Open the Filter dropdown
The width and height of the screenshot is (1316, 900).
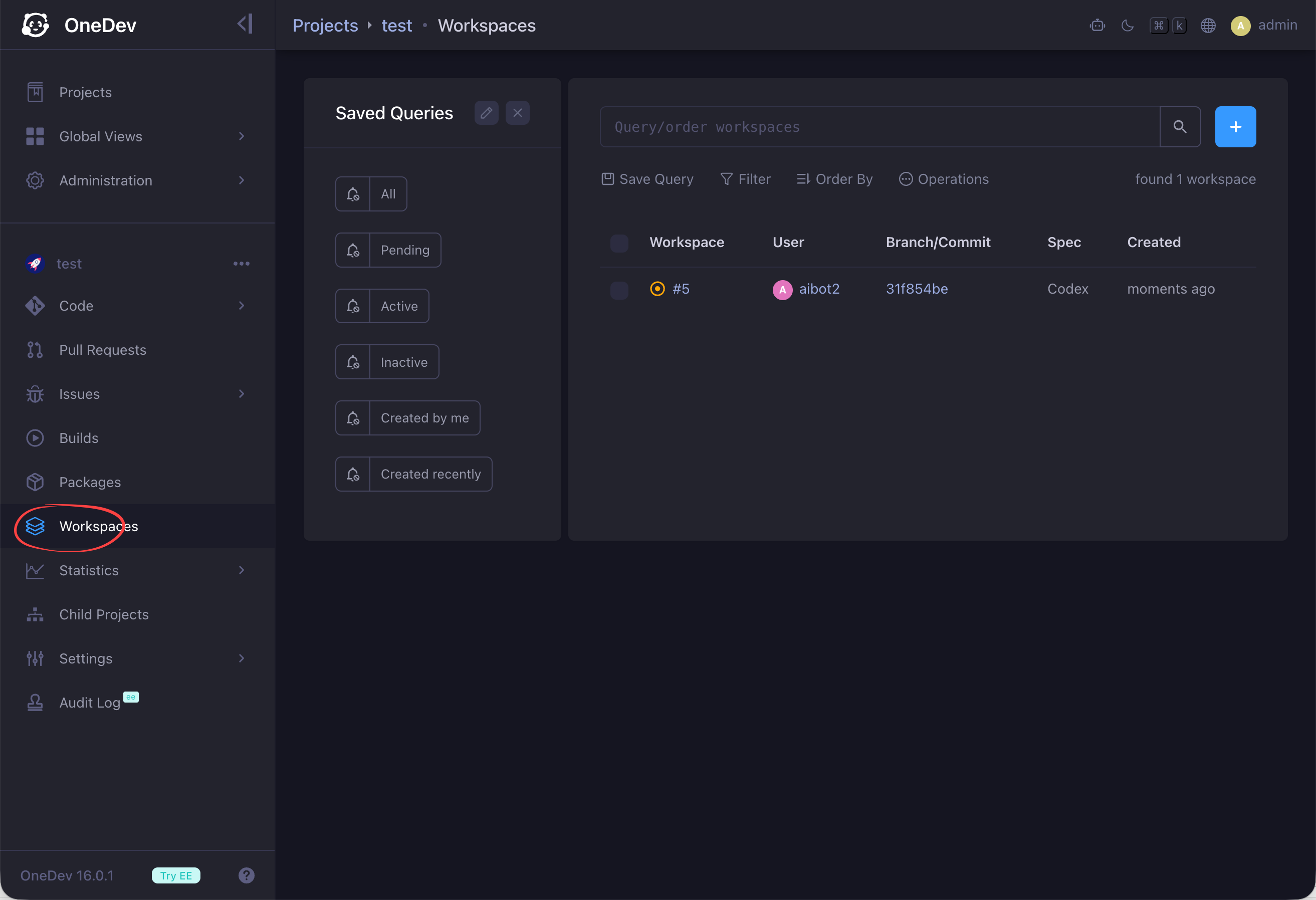click(745, 179)
